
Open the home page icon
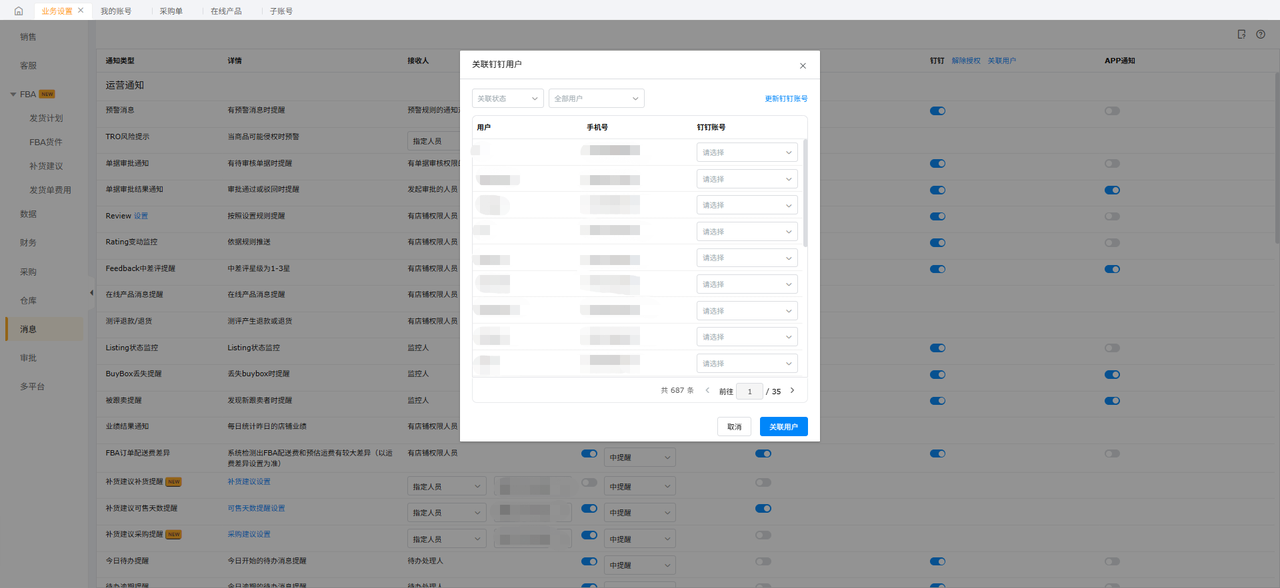pyautogui.click(x=18, y=11)
